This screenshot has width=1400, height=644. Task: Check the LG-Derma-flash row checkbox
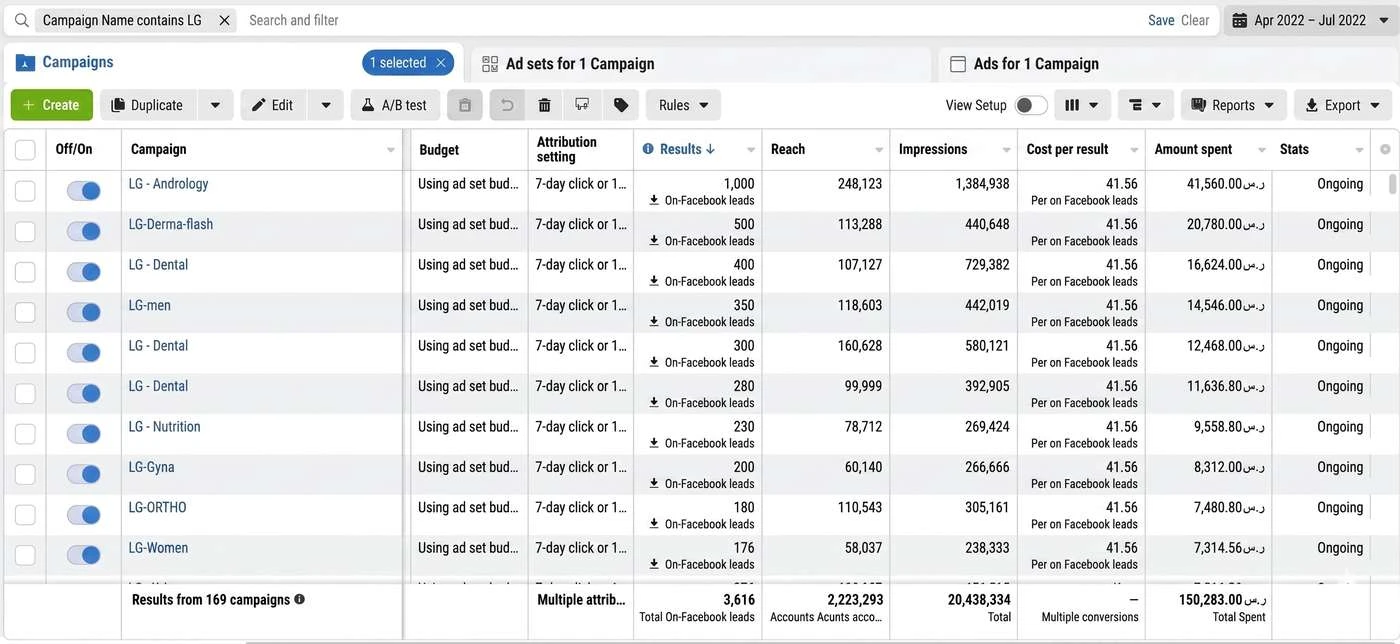(x=25, y=232)
